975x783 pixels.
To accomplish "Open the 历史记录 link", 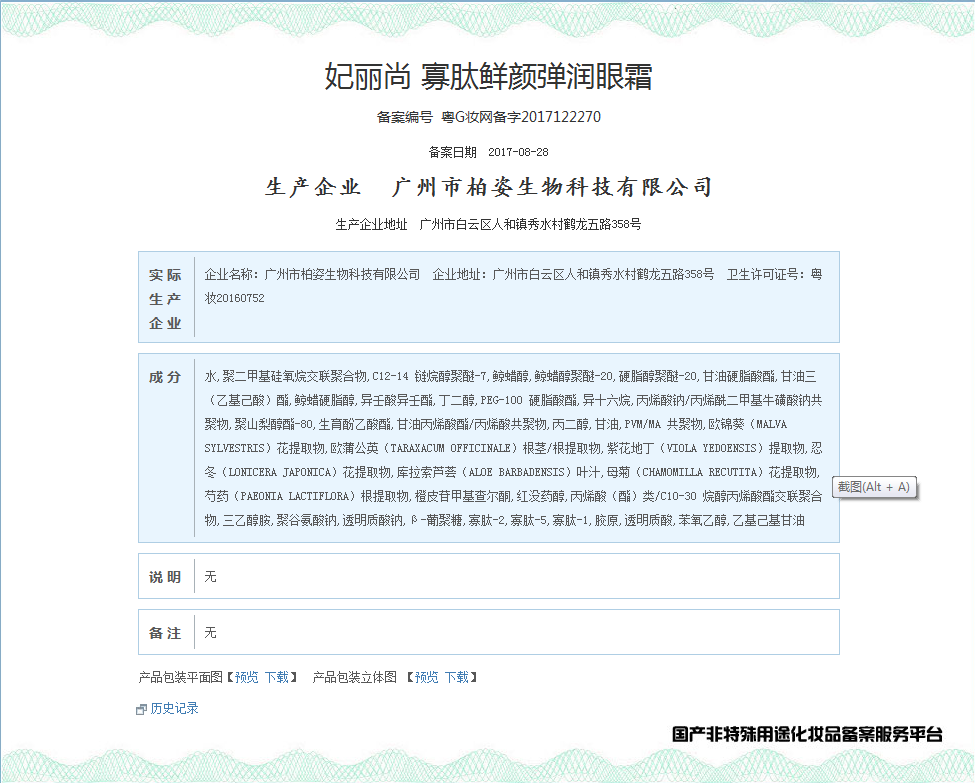I will [174, 708].
